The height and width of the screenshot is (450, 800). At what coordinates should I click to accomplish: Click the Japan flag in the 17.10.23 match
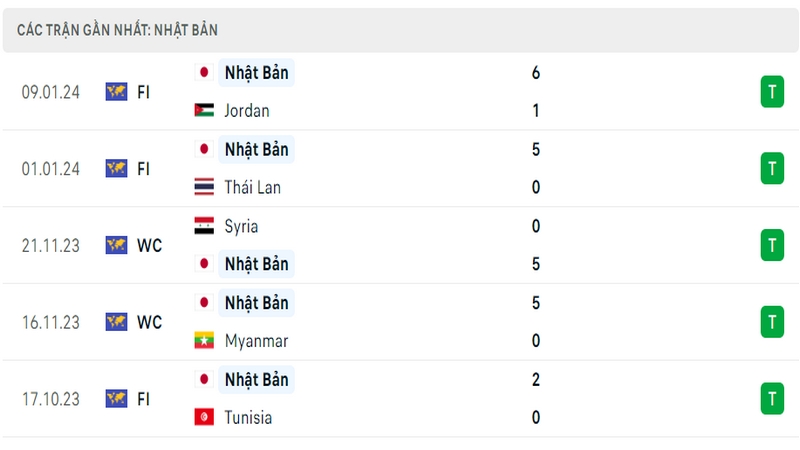(204, 379)
